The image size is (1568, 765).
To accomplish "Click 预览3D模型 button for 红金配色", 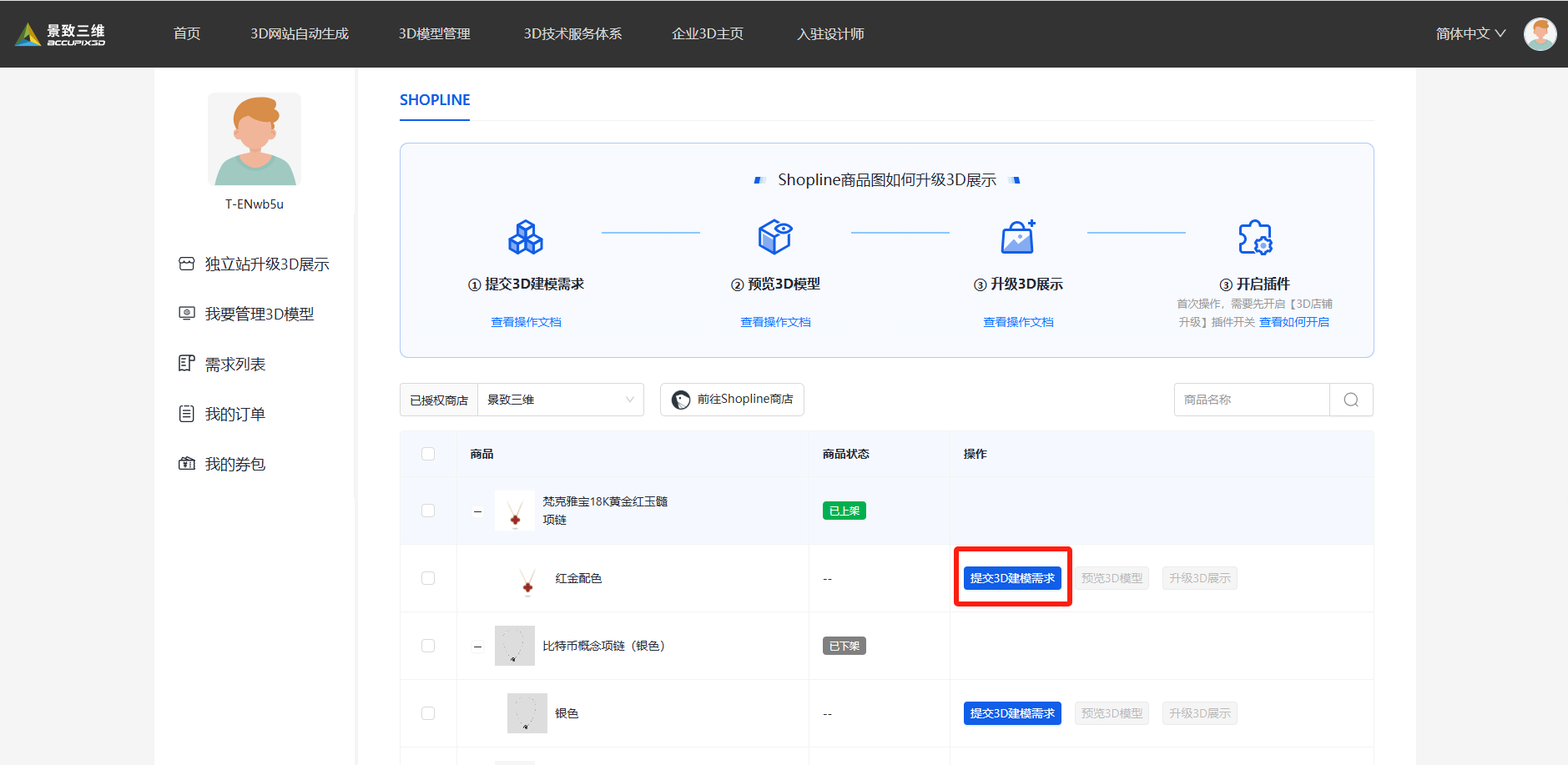I will [x=1112, y=578].
